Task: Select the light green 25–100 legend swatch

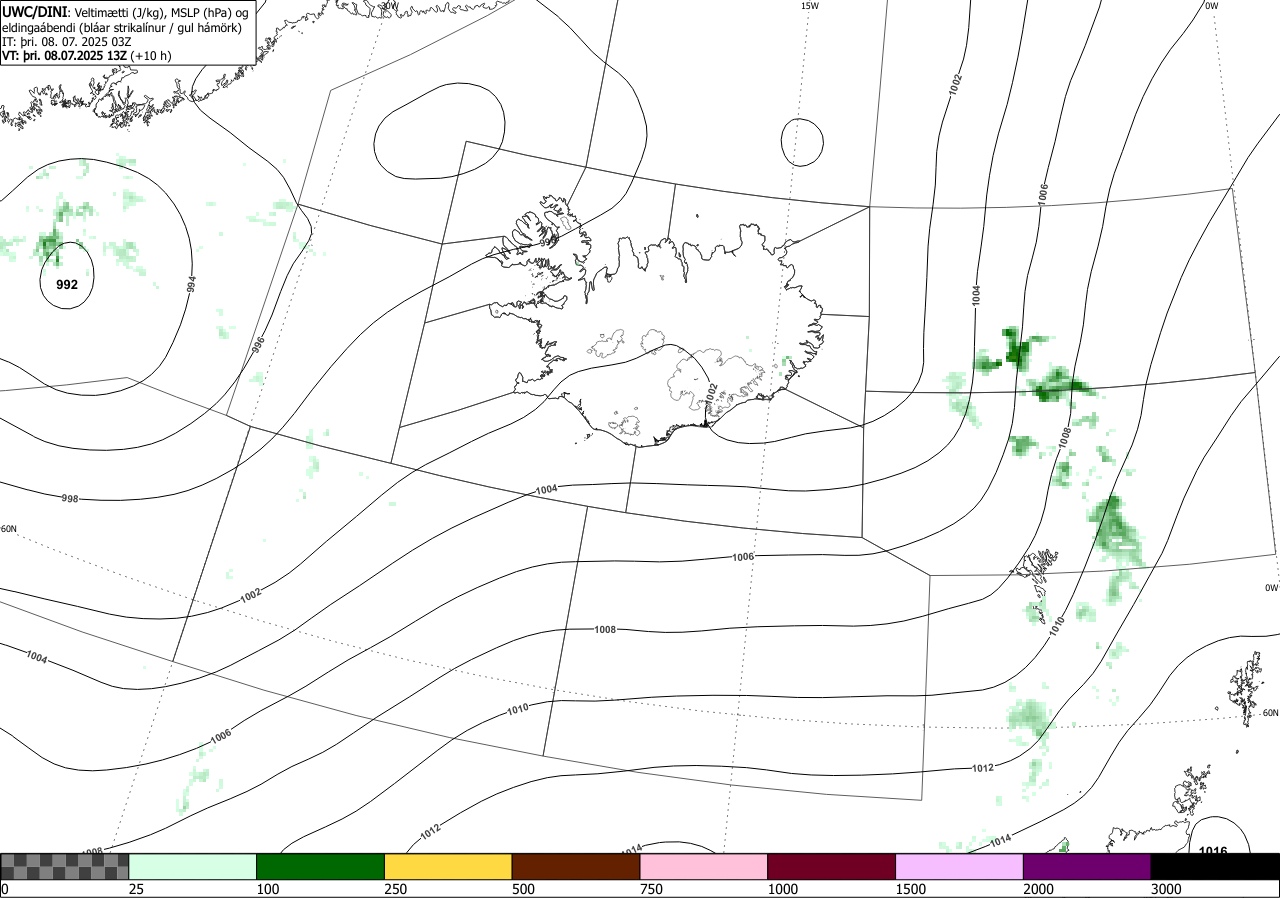Action: point(193,866)
